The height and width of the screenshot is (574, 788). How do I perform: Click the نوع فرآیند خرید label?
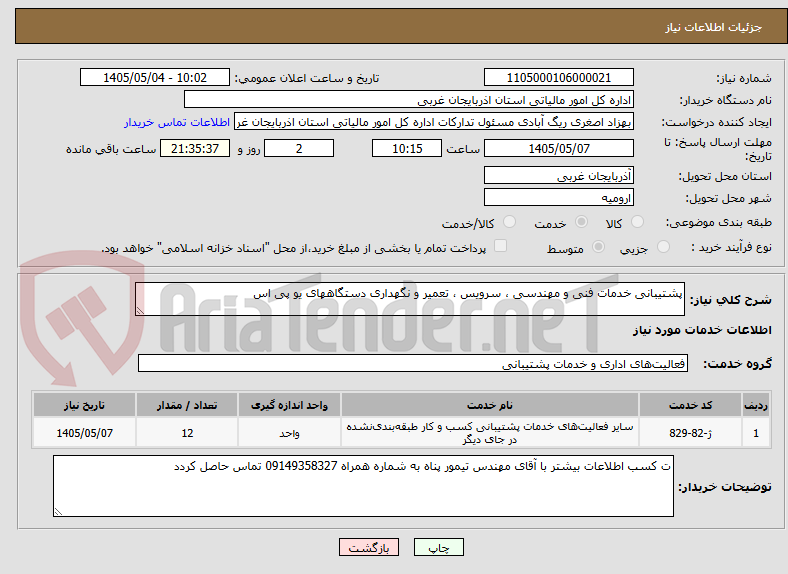point(731,247)
